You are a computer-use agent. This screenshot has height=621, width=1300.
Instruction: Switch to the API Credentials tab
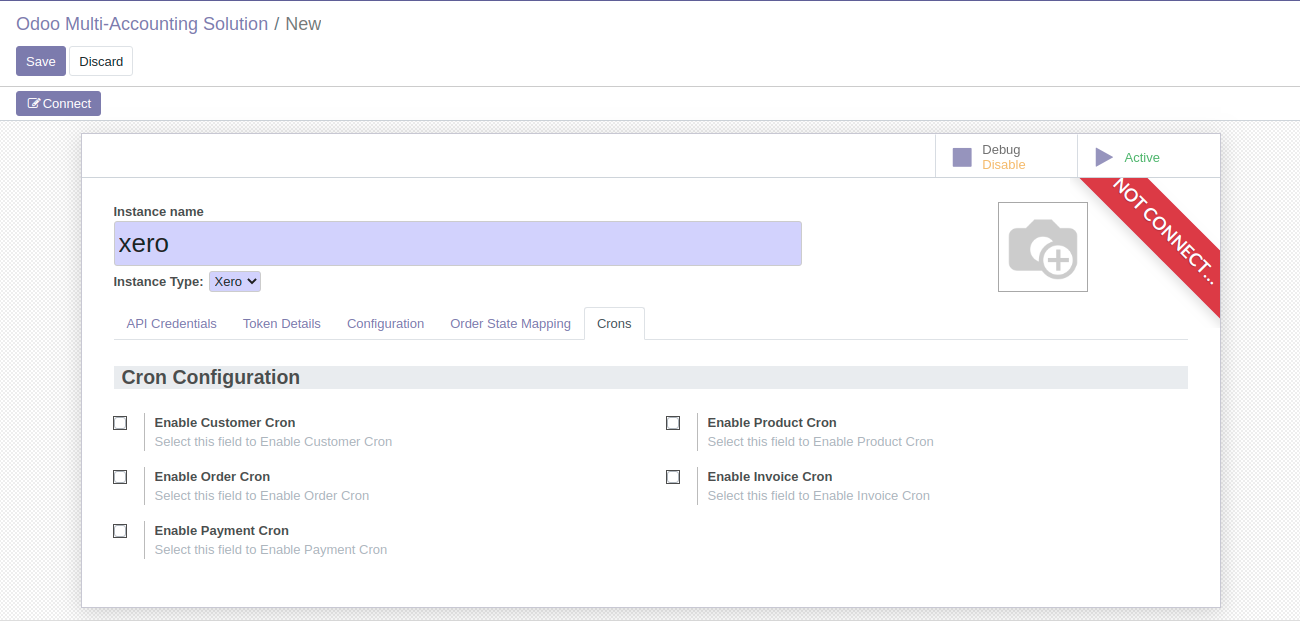(171, 324)
